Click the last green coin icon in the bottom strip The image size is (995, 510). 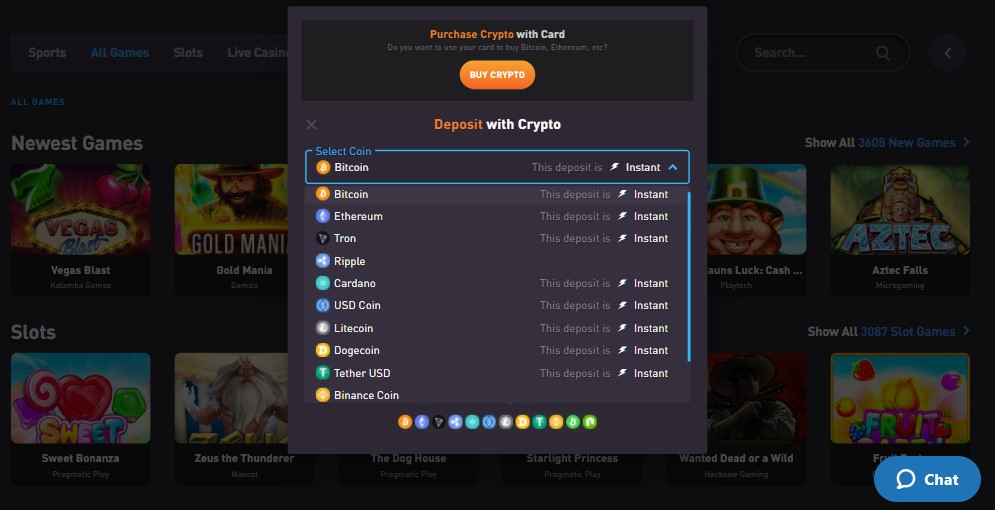(590, 422)
